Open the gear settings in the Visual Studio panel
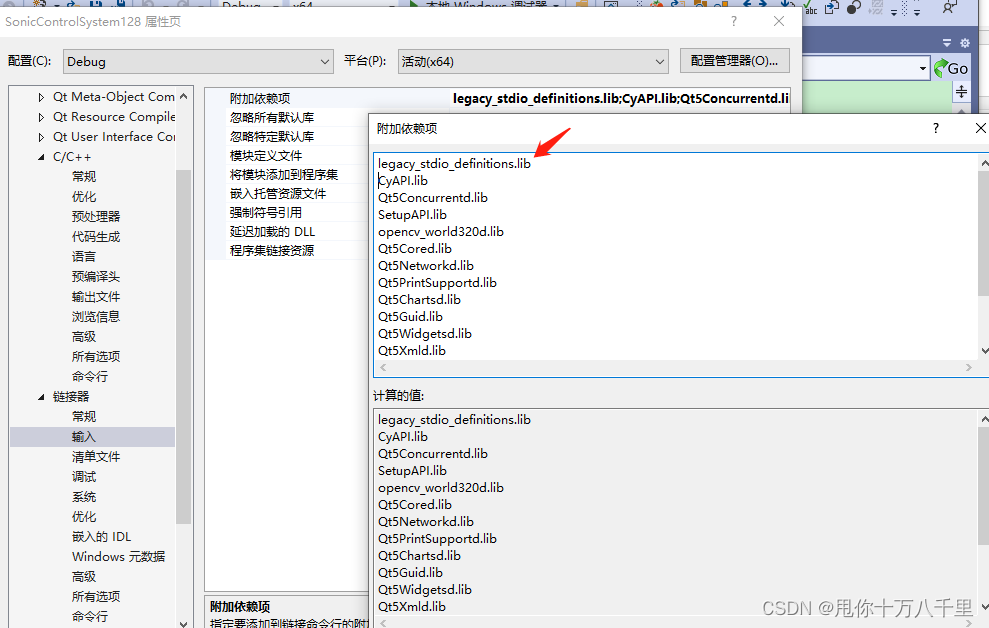Viewport: 989px width, 628px height. tap(964, 43)
